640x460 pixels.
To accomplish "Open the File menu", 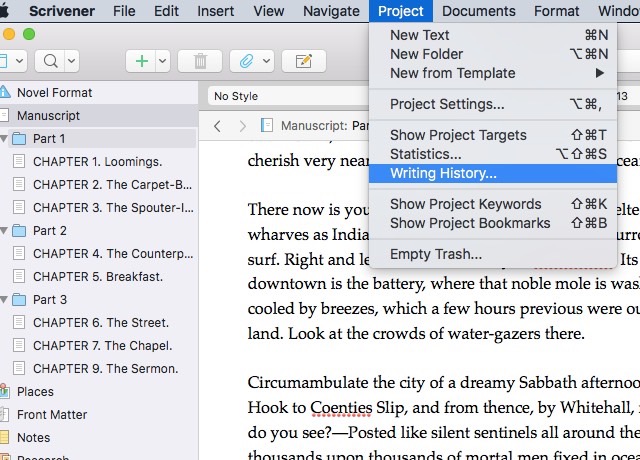I will 124,11.
